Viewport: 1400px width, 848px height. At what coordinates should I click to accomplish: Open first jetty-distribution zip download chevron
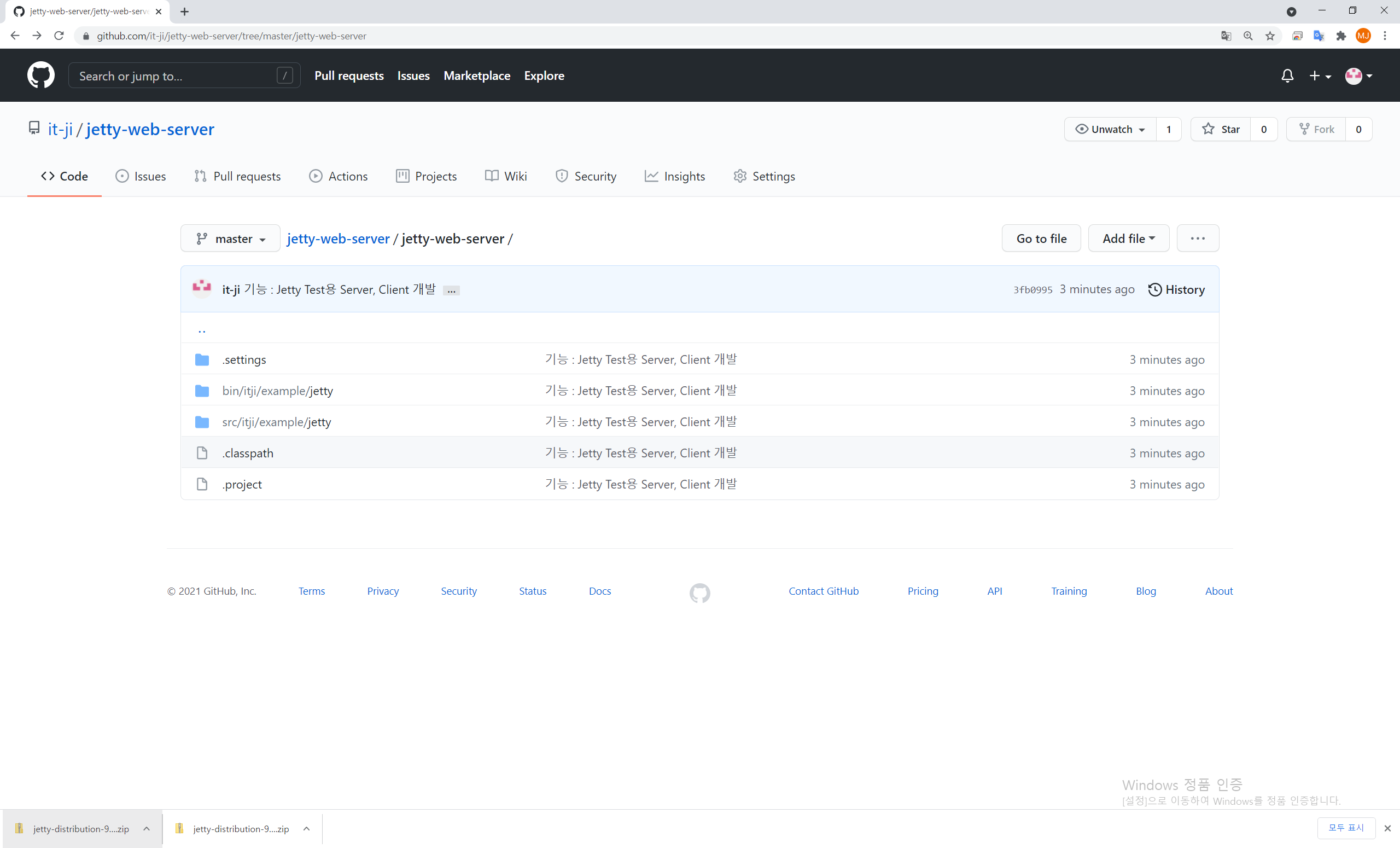147,829
